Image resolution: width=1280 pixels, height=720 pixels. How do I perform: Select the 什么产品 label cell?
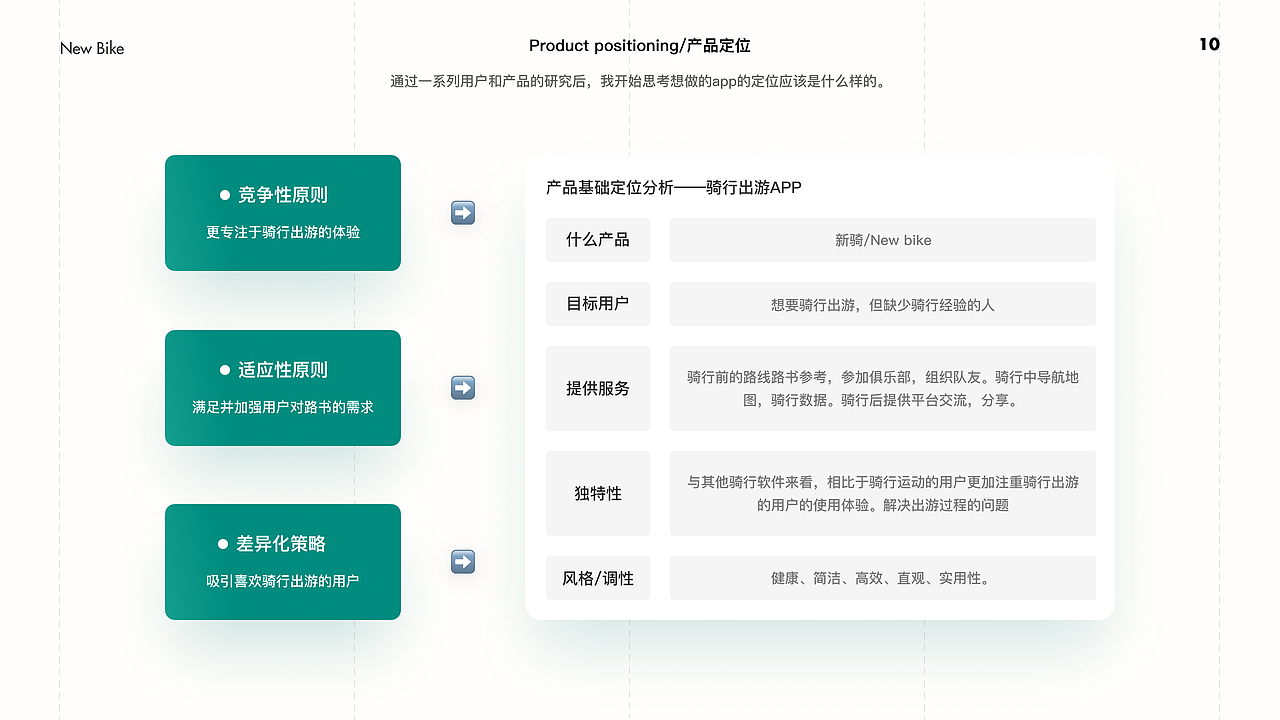[598, 240]
